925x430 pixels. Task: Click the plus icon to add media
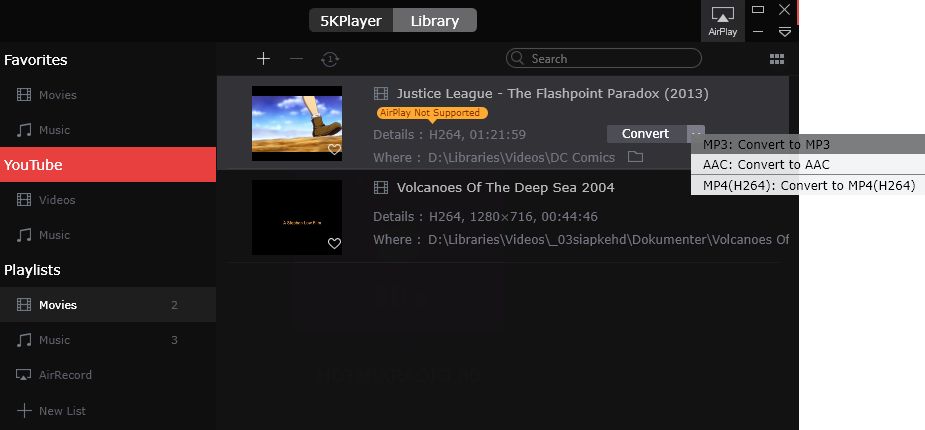[x=263, y=59]
